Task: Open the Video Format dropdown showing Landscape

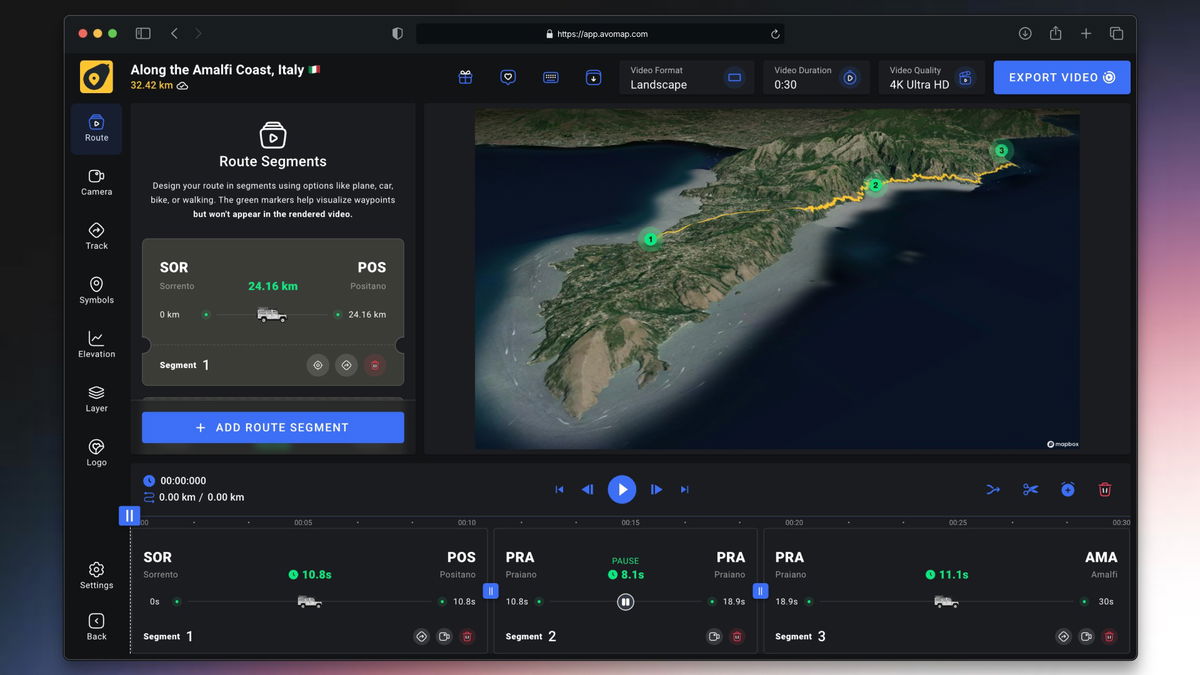Action: point(687,77)
